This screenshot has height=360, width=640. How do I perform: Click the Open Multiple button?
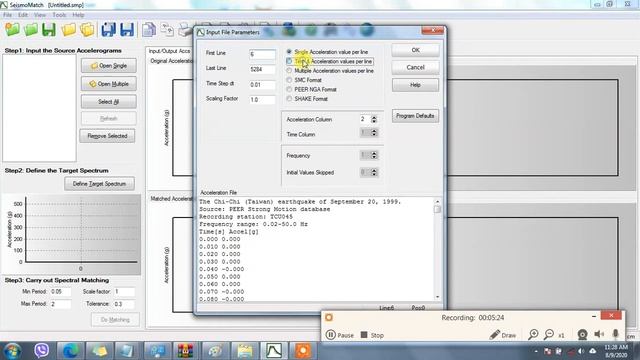109,84
